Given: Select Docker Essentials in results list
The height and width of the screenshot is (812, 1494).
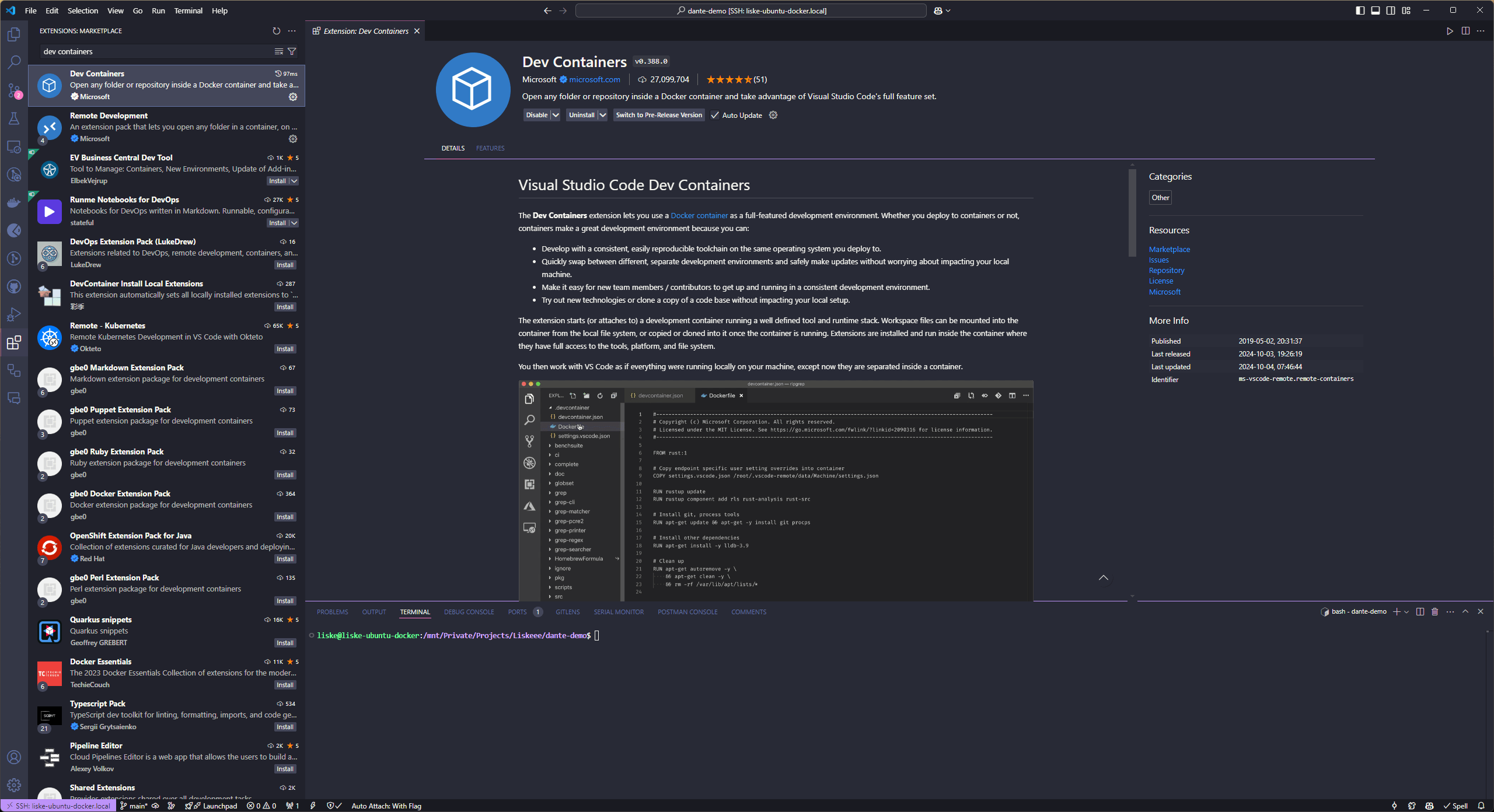Looking at the screenshot, I should tap(167, 673).
